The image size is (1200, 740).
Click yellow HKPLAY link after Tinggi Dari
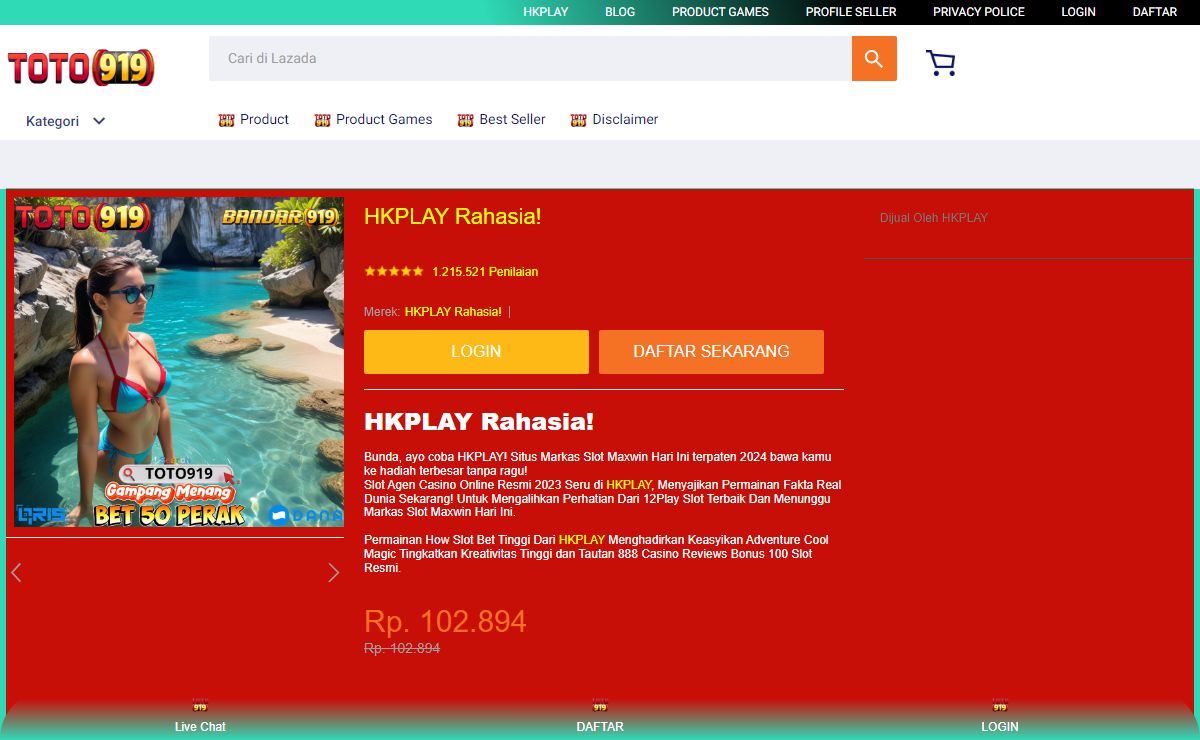[581, 540]
